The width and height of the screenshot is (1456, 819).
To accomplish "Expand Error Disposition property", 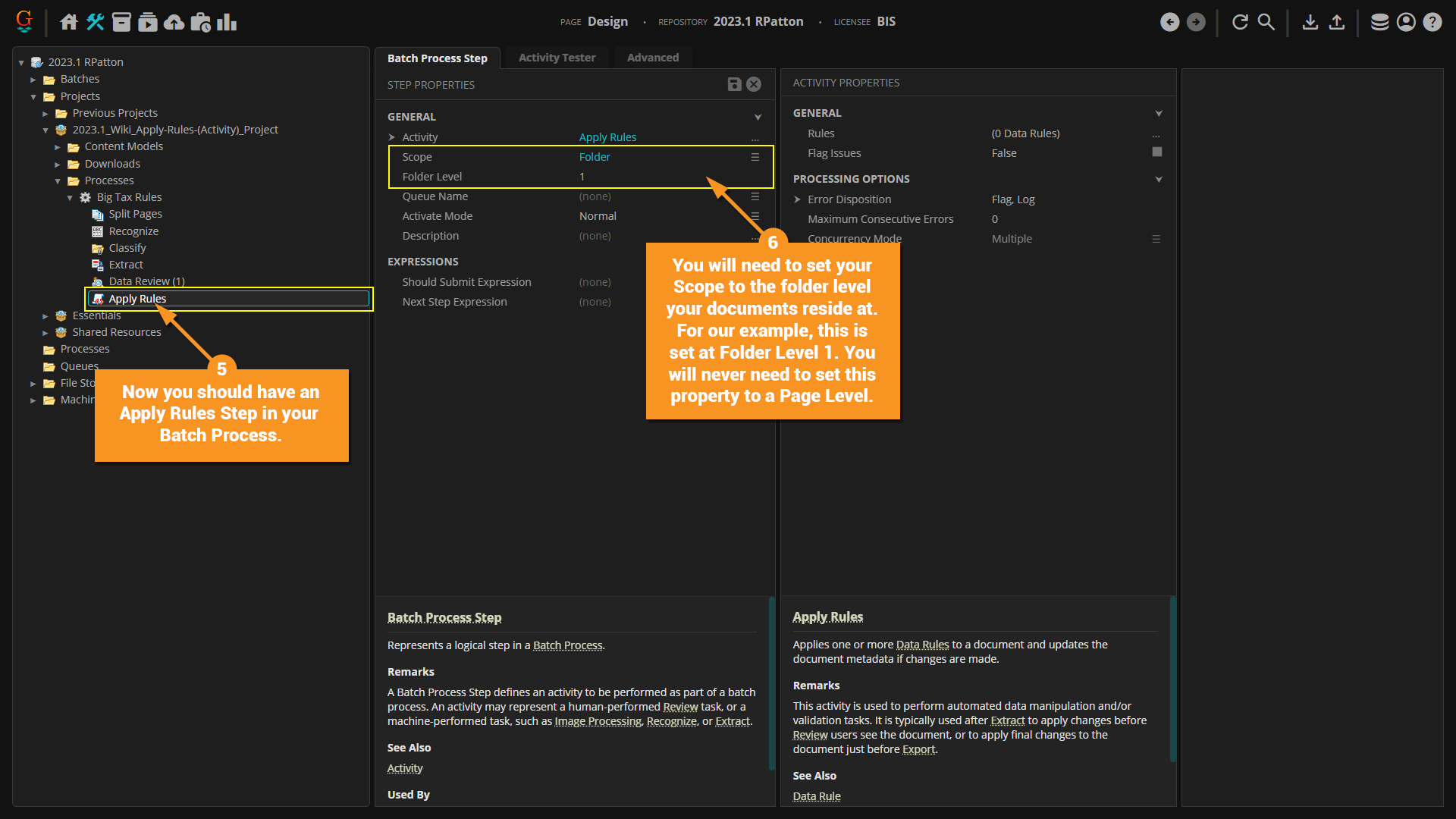I will tap(797, 199).
